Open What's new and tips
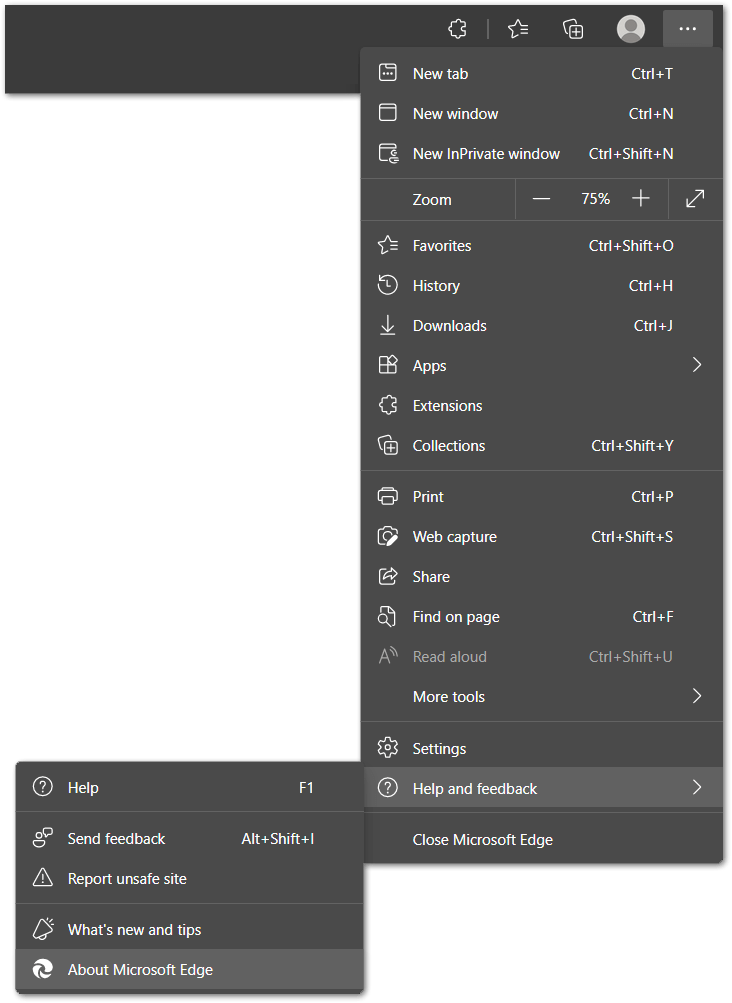 189,929
